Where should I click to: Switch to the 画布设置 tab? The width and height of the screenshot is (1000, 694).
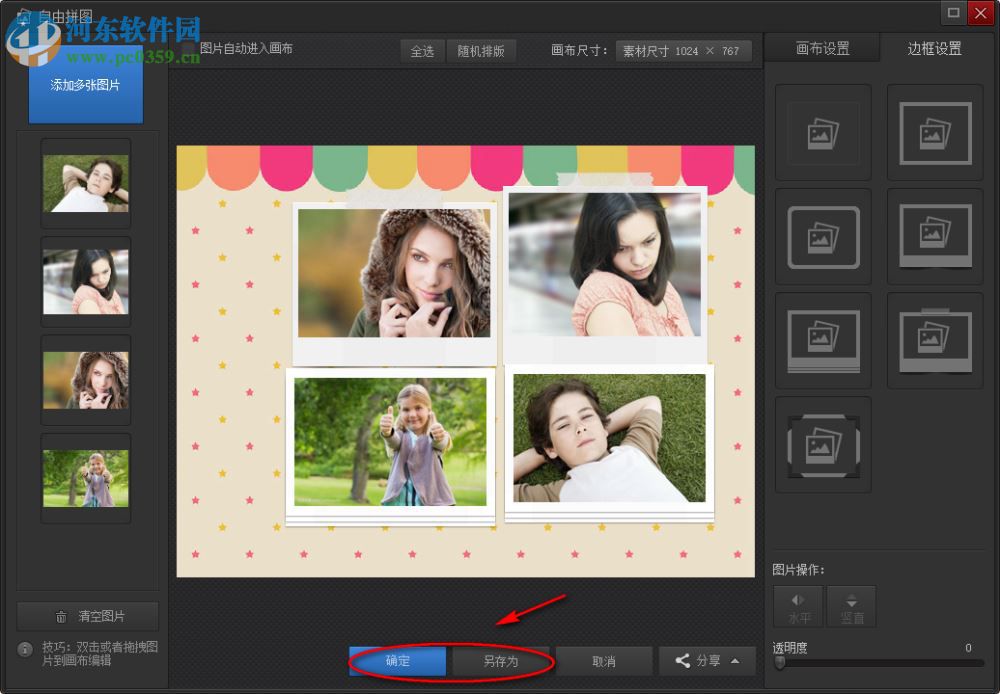click(822, 48)
